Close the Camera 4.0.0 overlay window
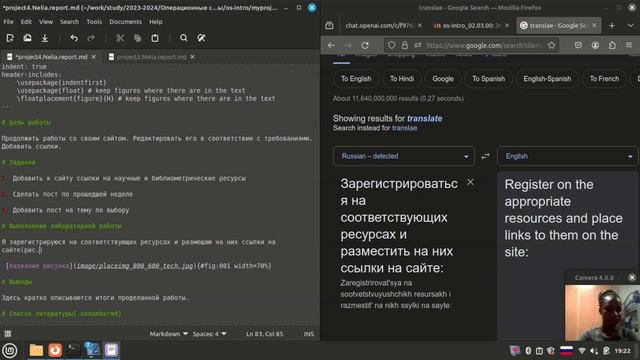640x360 pixels. point(632,278)
